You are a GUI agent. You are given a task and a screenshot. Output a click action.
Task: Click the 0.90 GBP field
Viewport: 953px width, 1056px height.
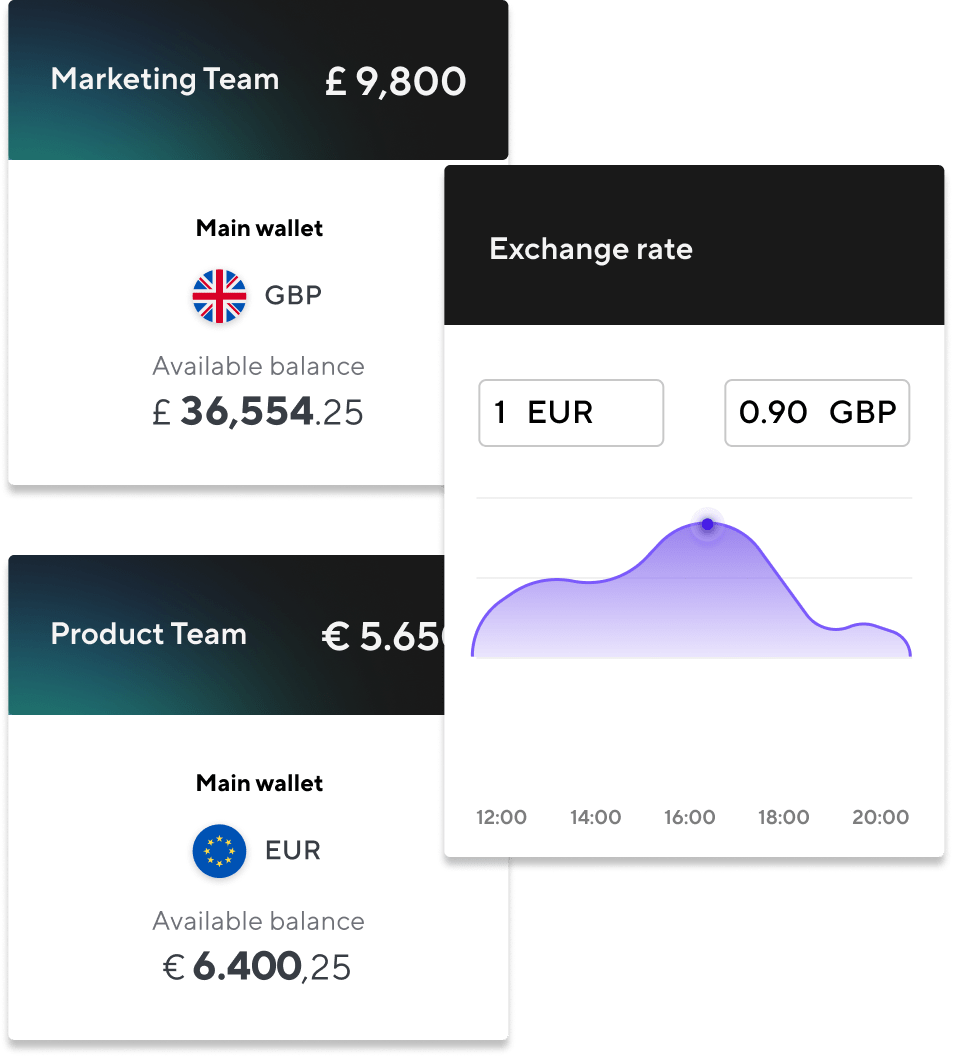click(x=817, y=413)
